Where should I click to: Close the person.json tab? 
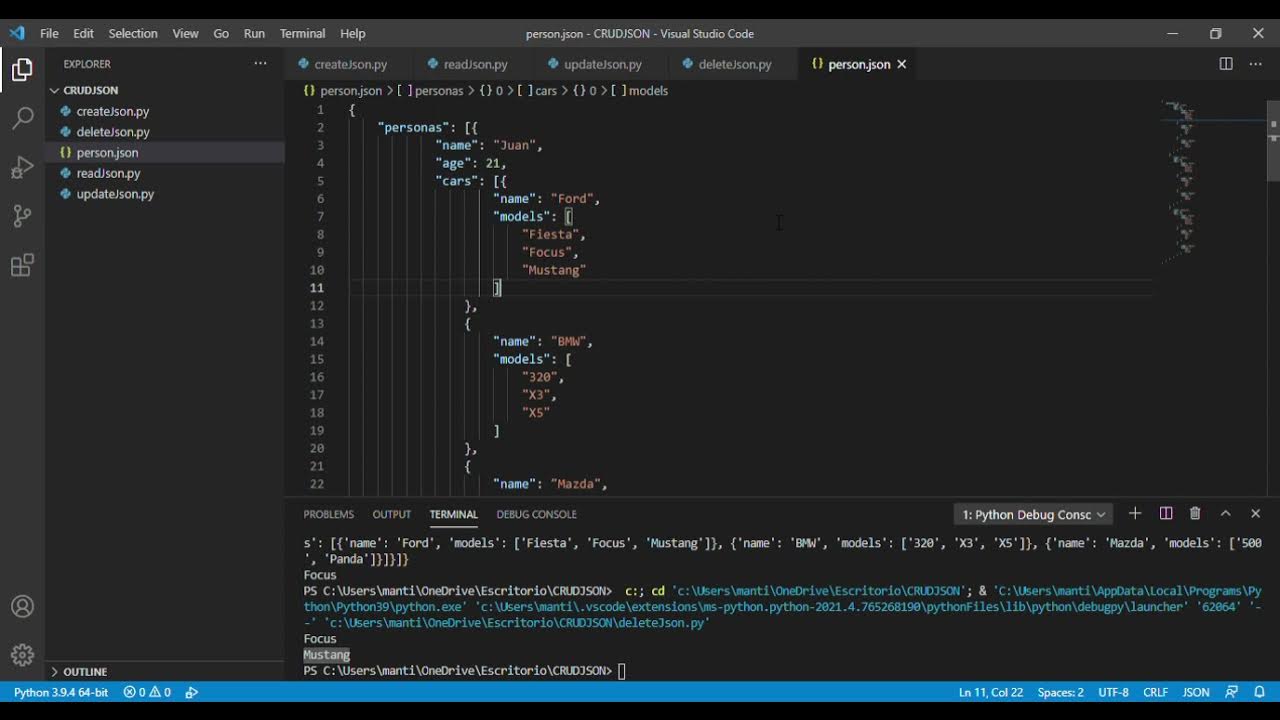(901, 64)
